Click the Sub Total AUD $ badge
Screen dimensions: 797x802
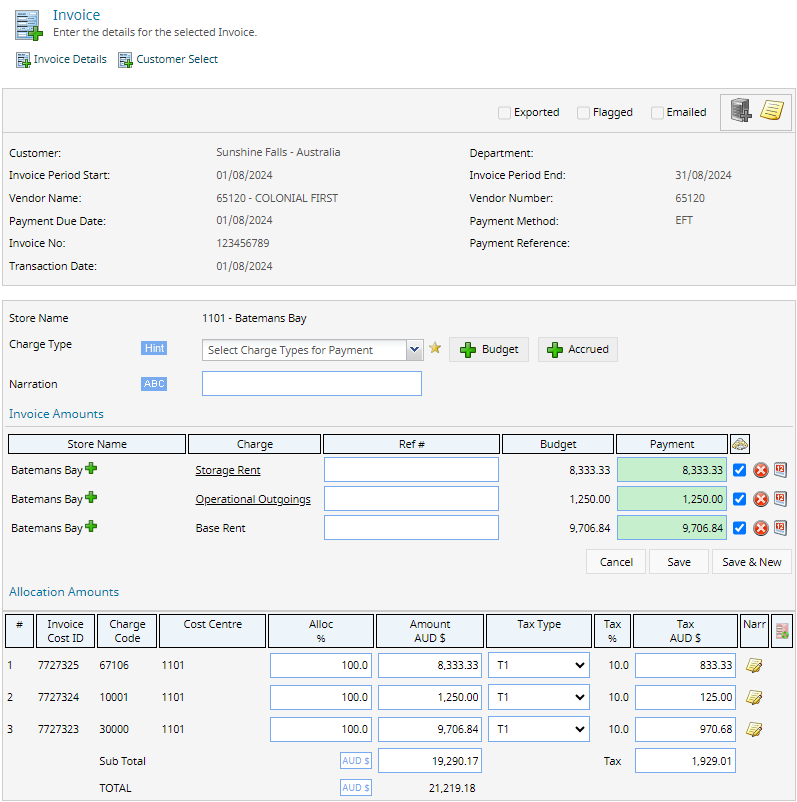[x=356, y=761]
